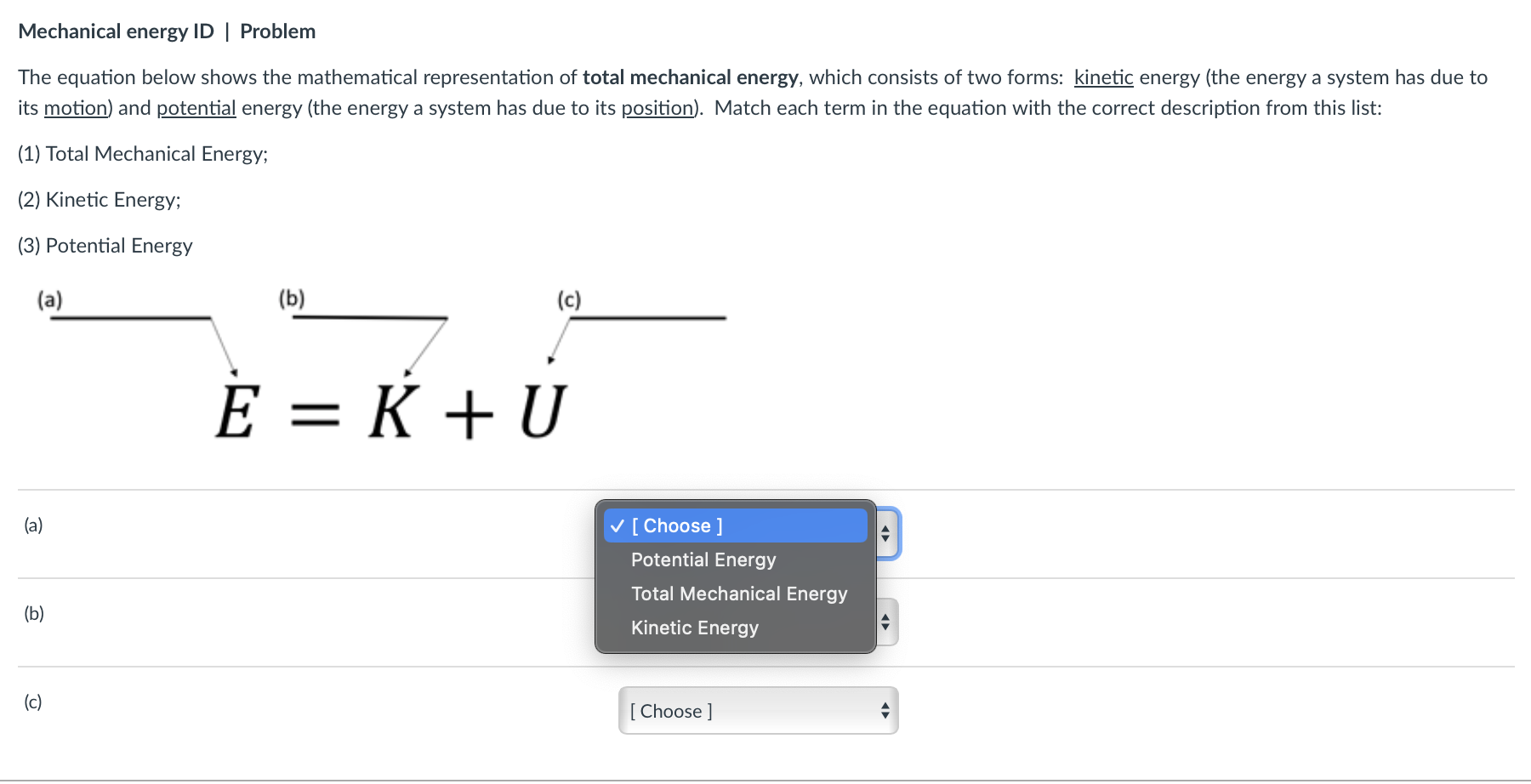Screen dimensions: 1531x784
Task: Select "Total Mechanical Energy" from the open dropdown
Action: pos(738,594)
